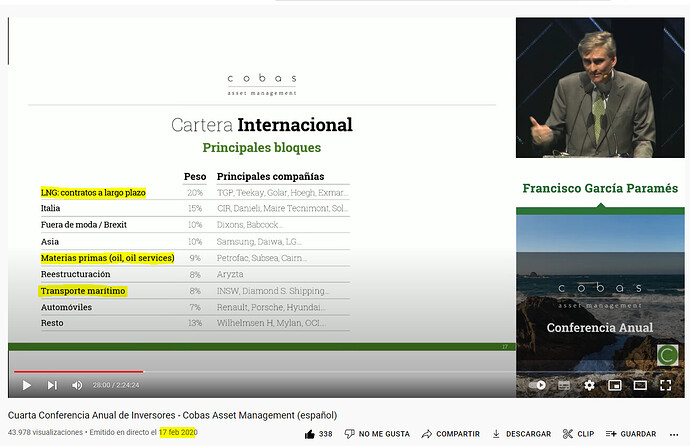Click Transporte marítimo row label
The height and width of the screenshot is (446, 690).
pos(83,291)
